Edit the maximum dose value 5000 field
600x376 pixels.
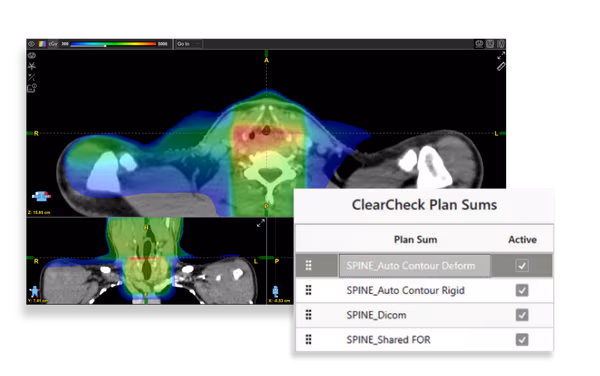[163, 44]
